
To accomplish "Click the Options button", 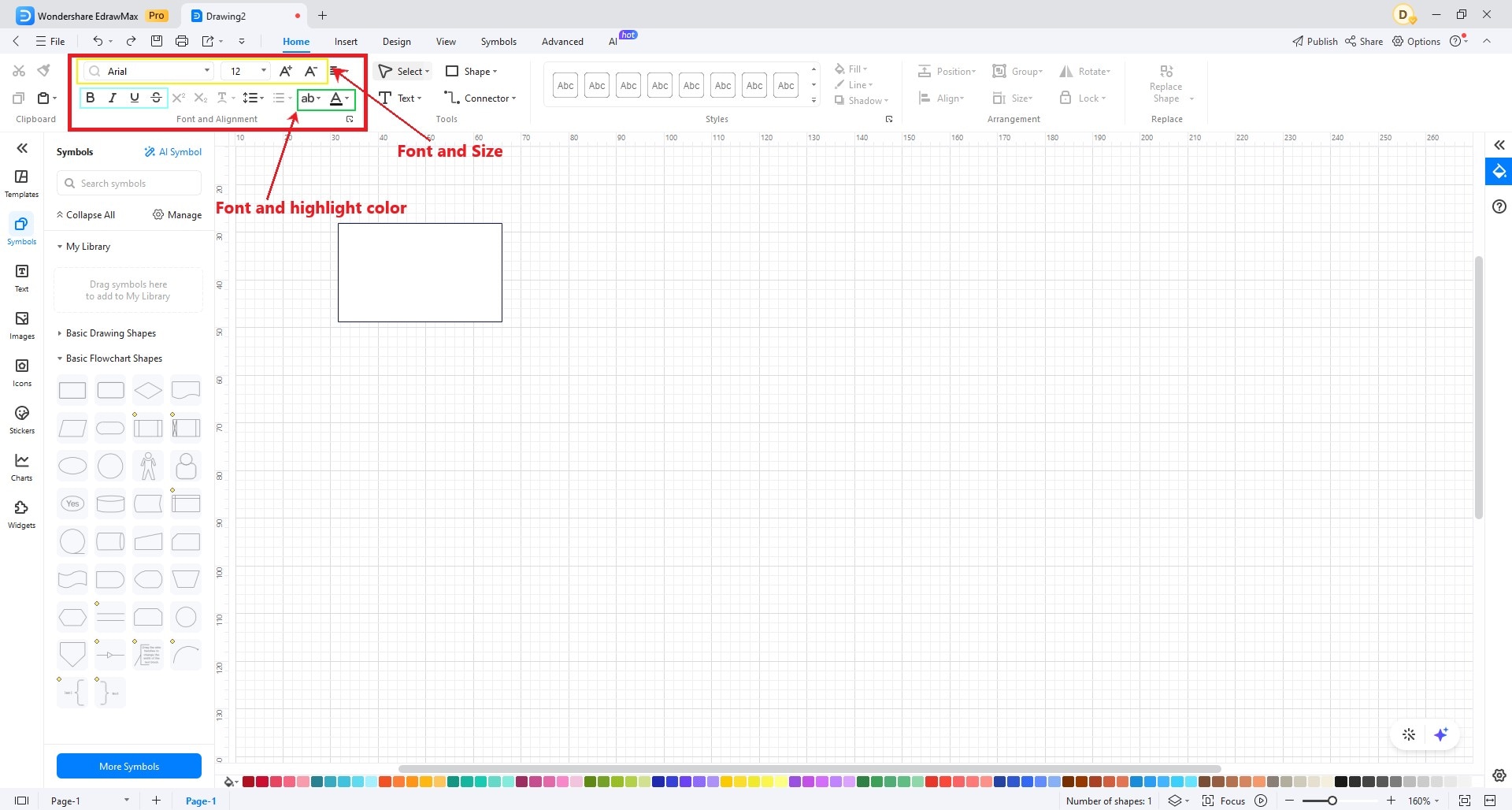I will click(x=1417, y=41).
